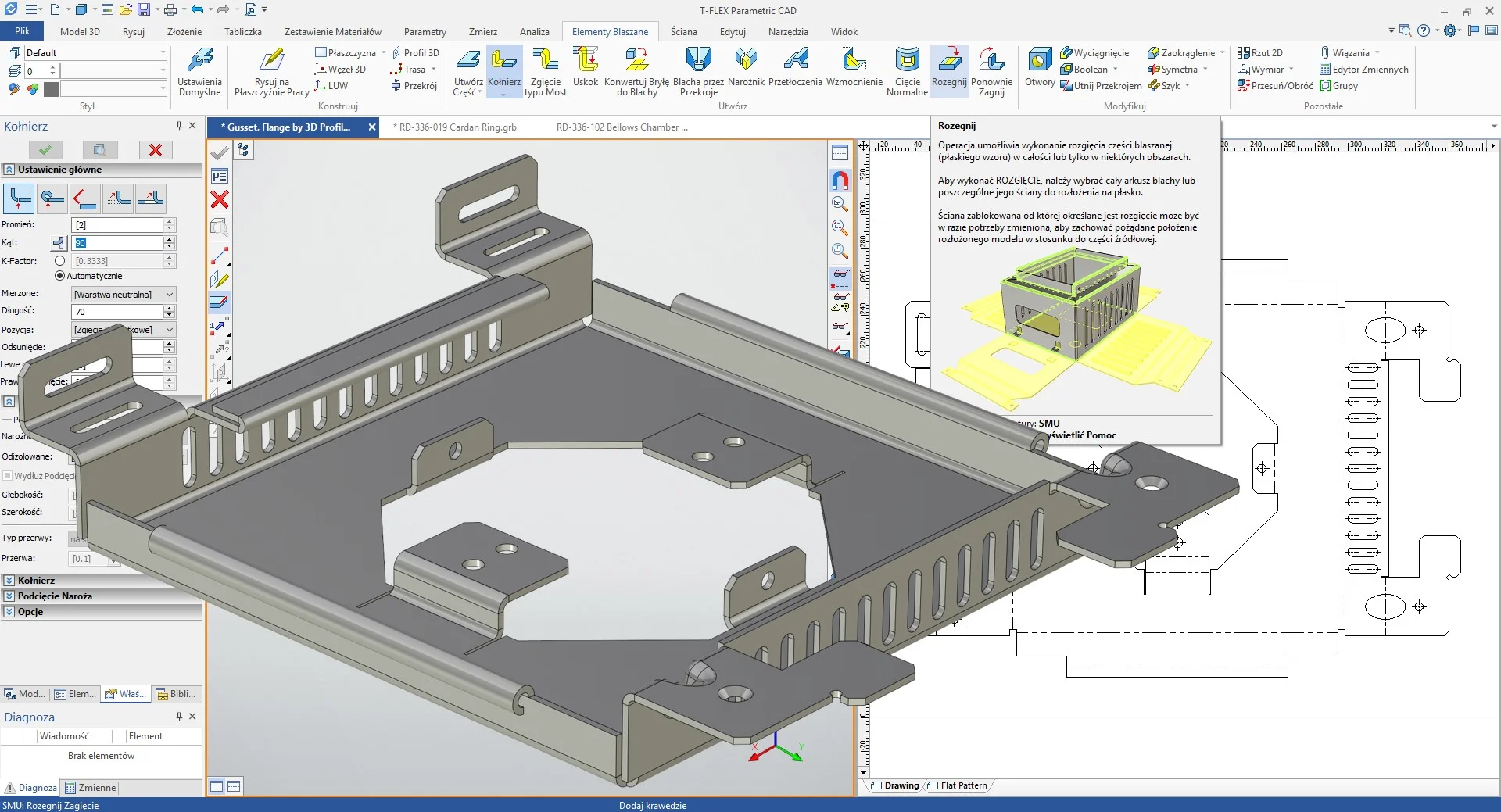The image size is (1501, 812).
Task: Check the Wydłuż Podcięcie checkbox
Action: point(8,475)
